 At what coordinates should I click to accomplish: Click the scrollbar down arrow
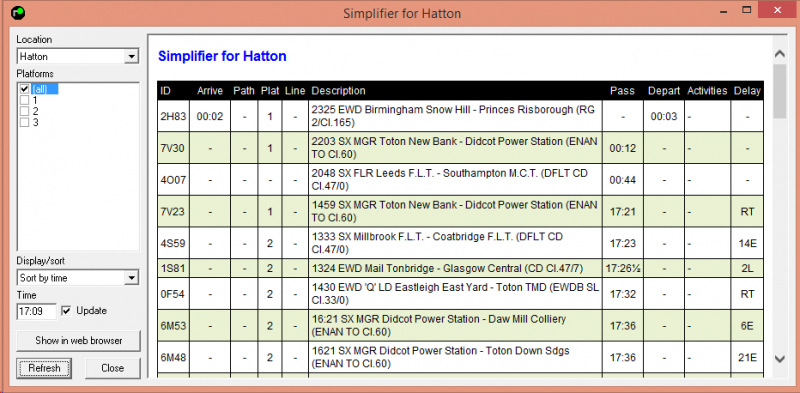point(779,359)
